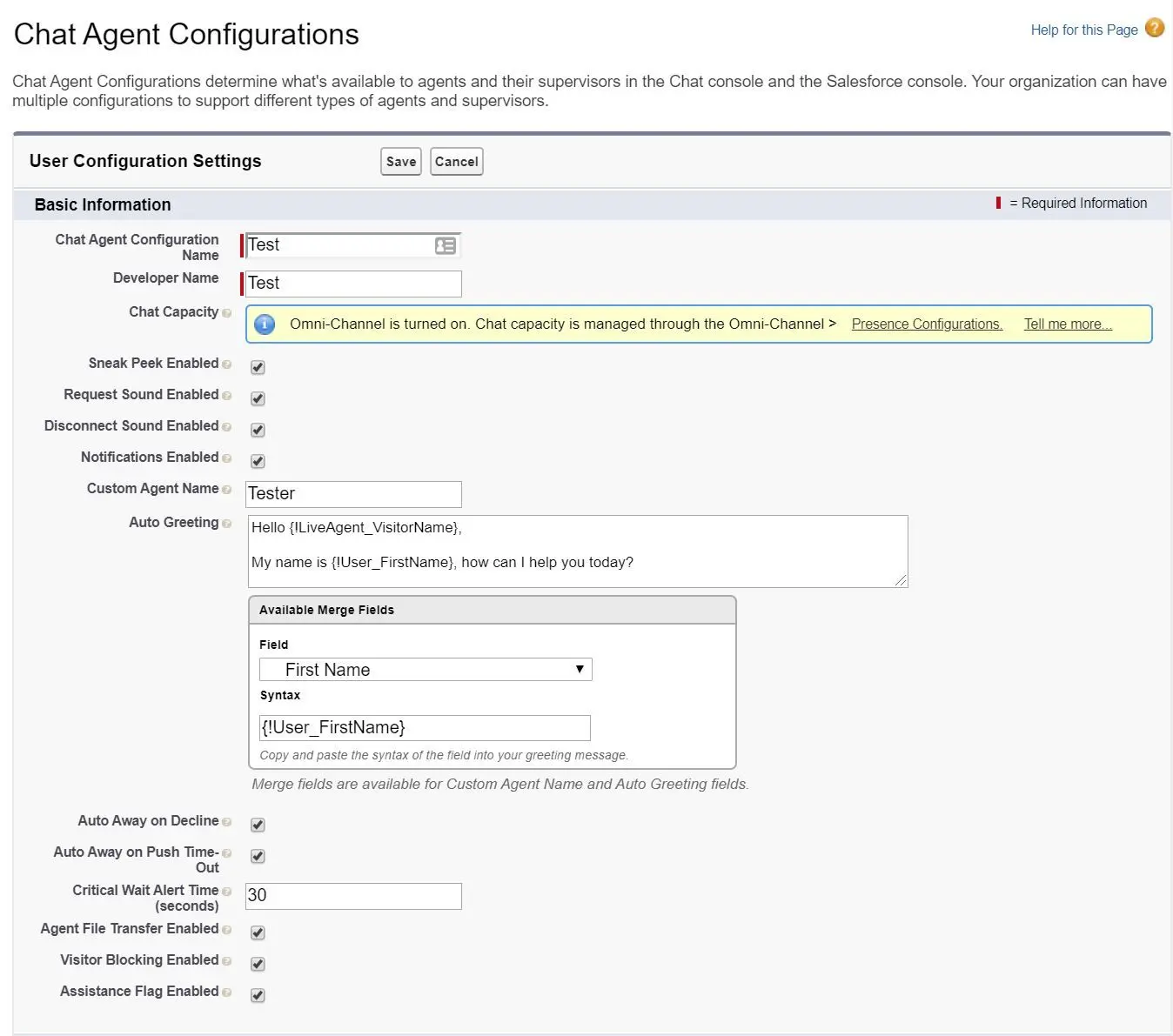Disable Assistance Flag Enabled checkbox
Screen dimensions: 1173x1036
(x=258, y=995)
